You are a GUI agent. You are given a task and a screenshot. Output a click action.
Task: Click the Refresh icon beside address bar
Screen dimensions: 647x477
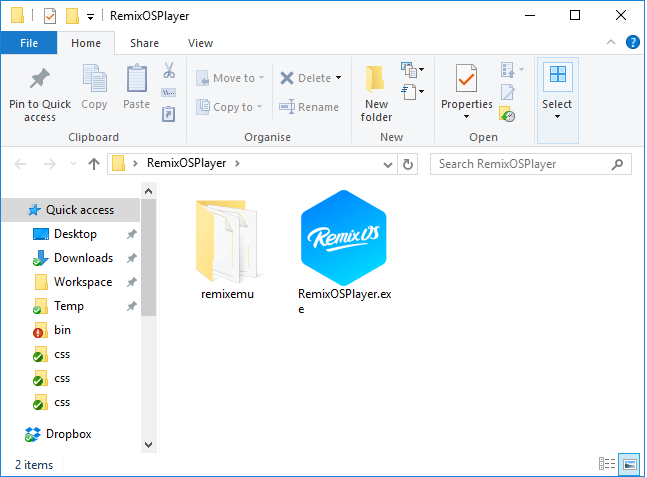coord(408,164)
